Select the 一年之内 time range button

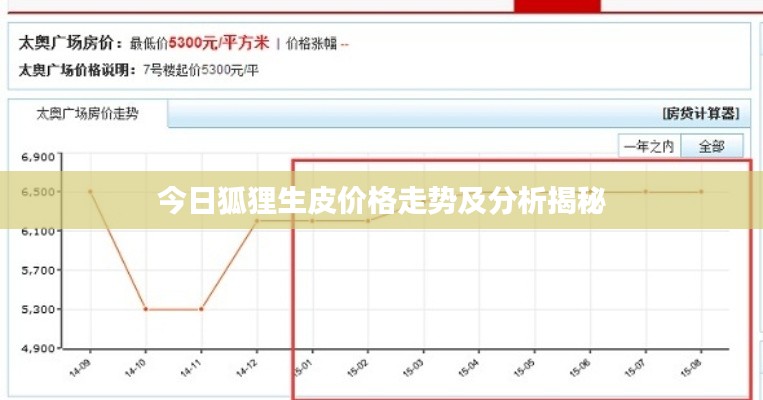click(x=648, y=146)
